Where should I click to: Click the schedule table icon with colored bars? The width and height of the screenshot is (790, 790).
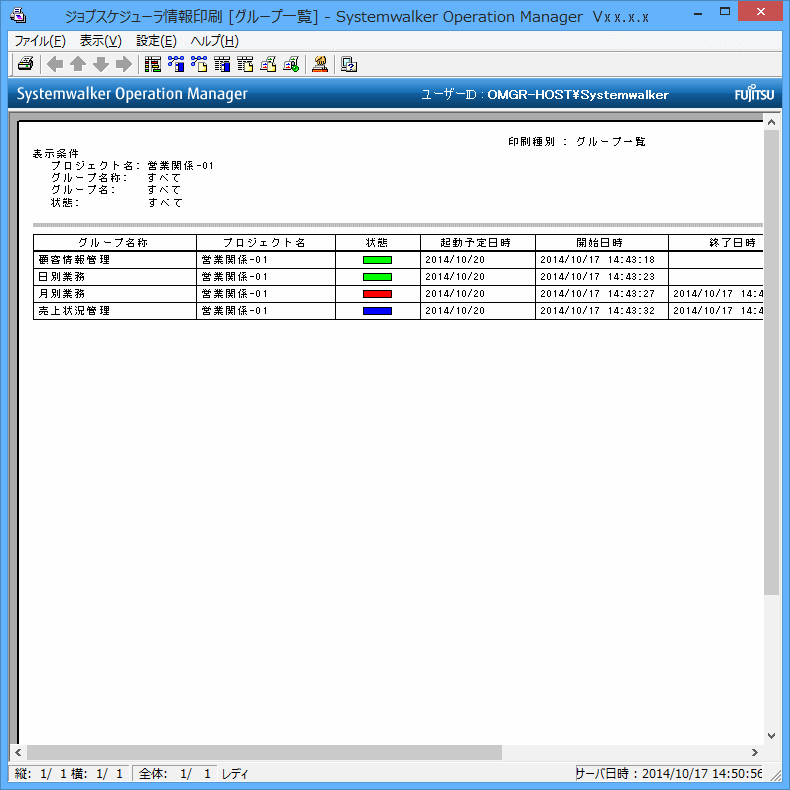point(153,64)
